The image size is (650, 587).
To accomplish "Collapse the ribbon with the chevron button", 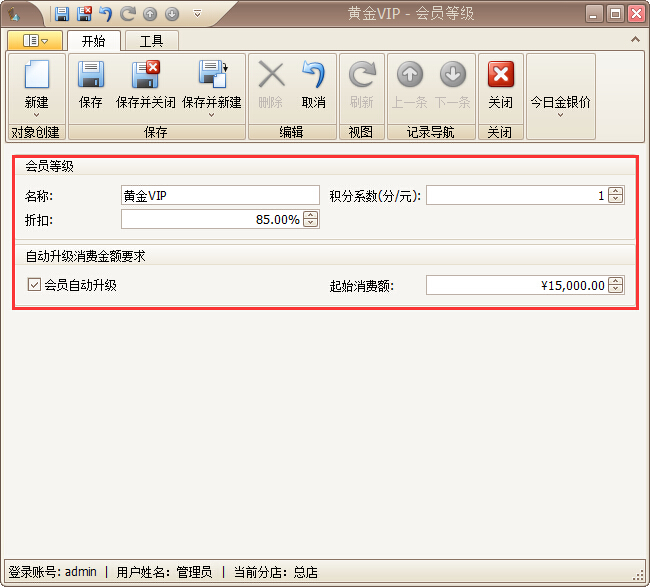I will coord(634,39).
